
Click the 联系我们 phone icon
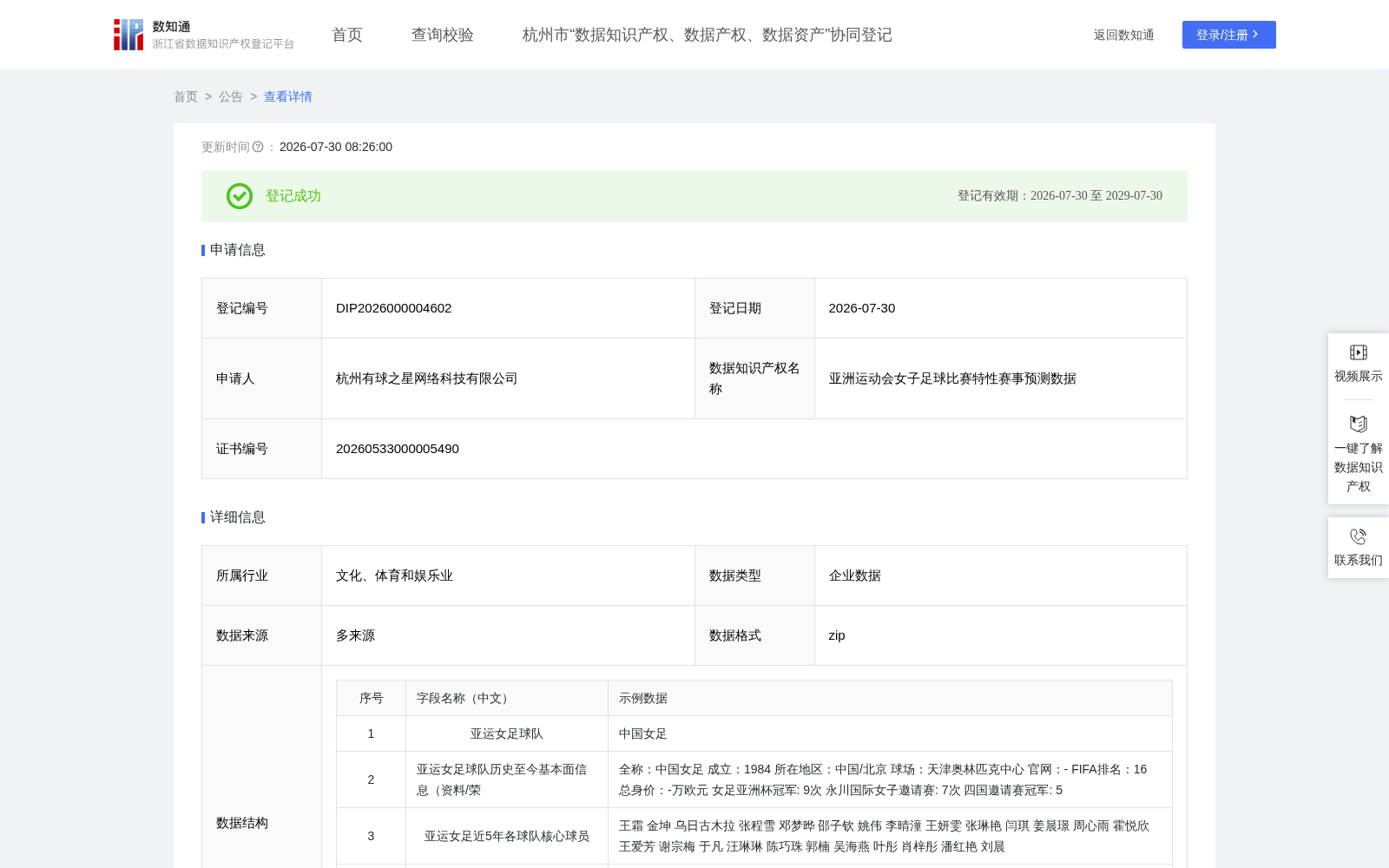[1359, 536]
